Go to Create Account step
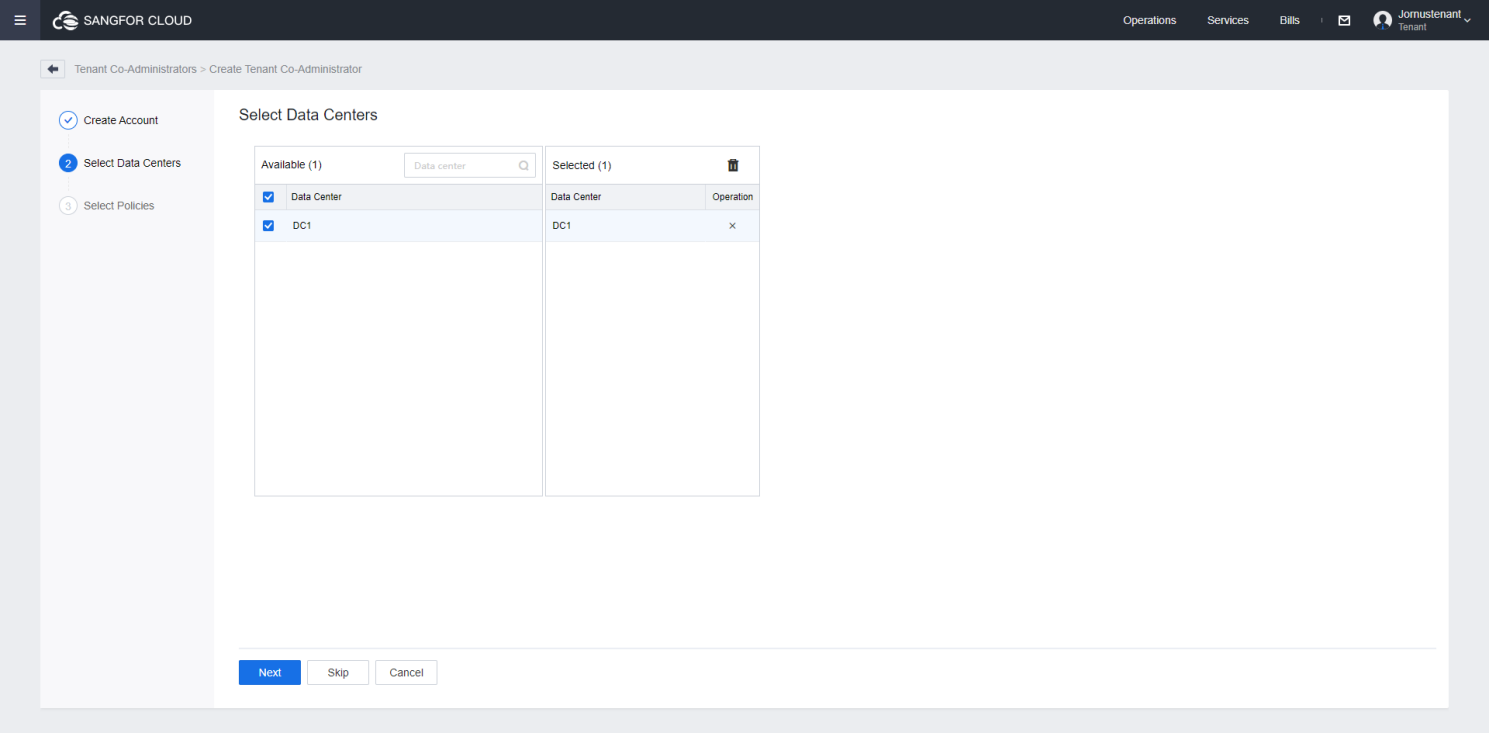The height and width of the screenshot is (733, 1489). (121, 120)
